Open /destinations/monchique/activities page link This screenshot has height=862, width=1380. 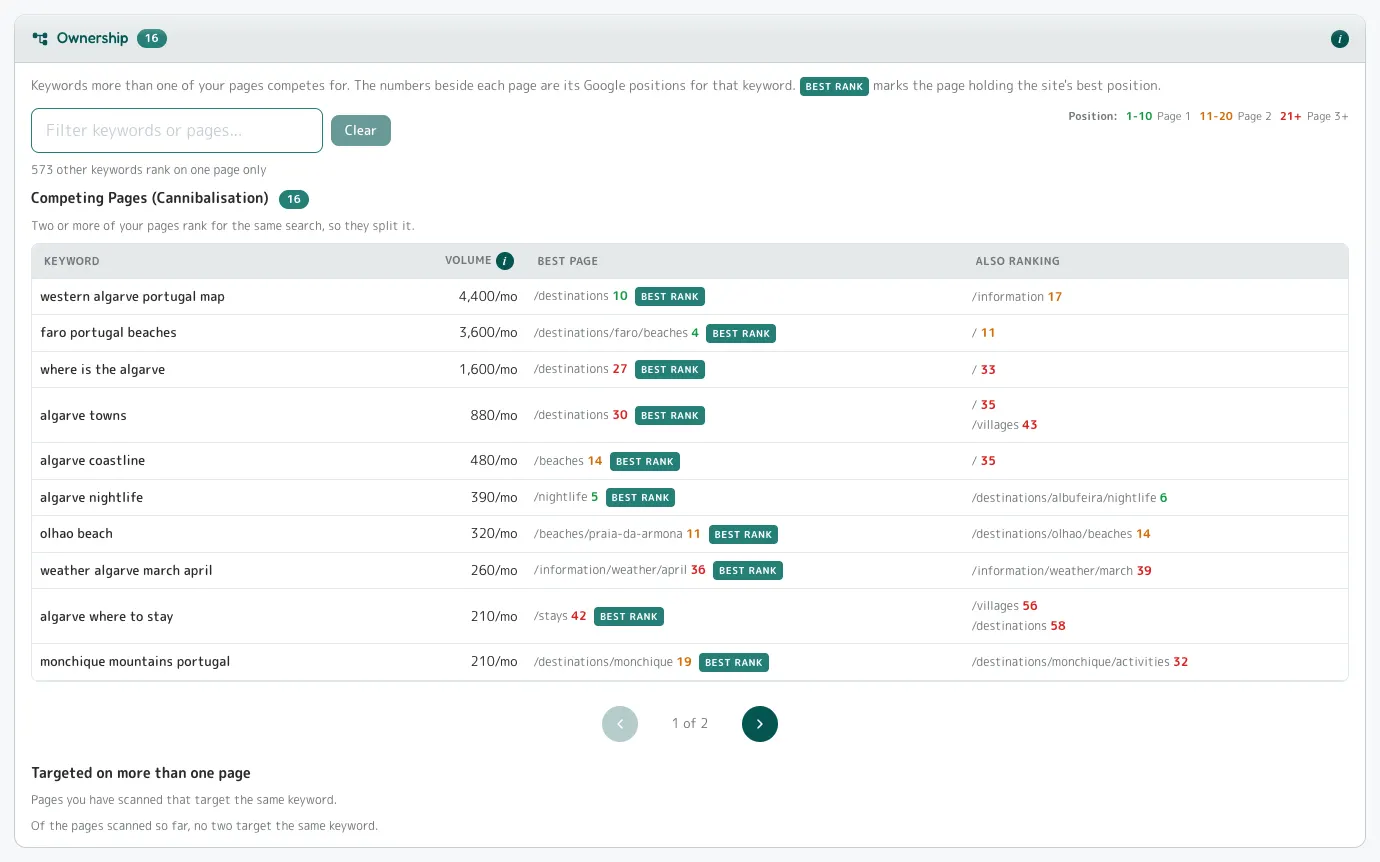[x=1071, y=662]
